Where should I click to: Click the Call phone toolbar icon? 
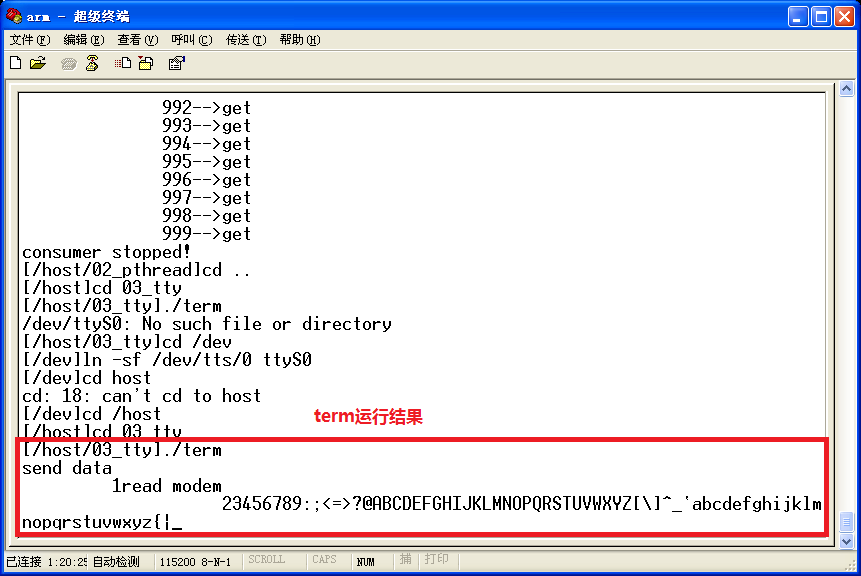[69, 64]
